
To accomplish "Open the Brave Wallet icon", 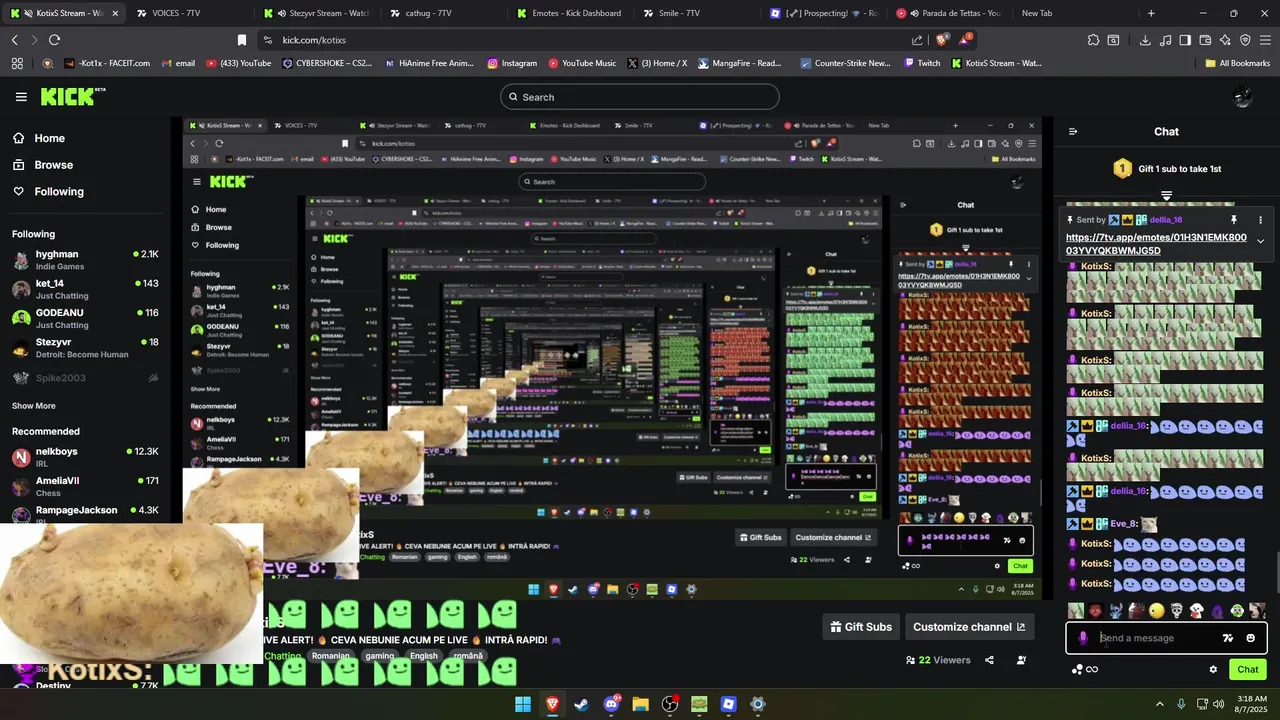I will tap(1205, 40).
